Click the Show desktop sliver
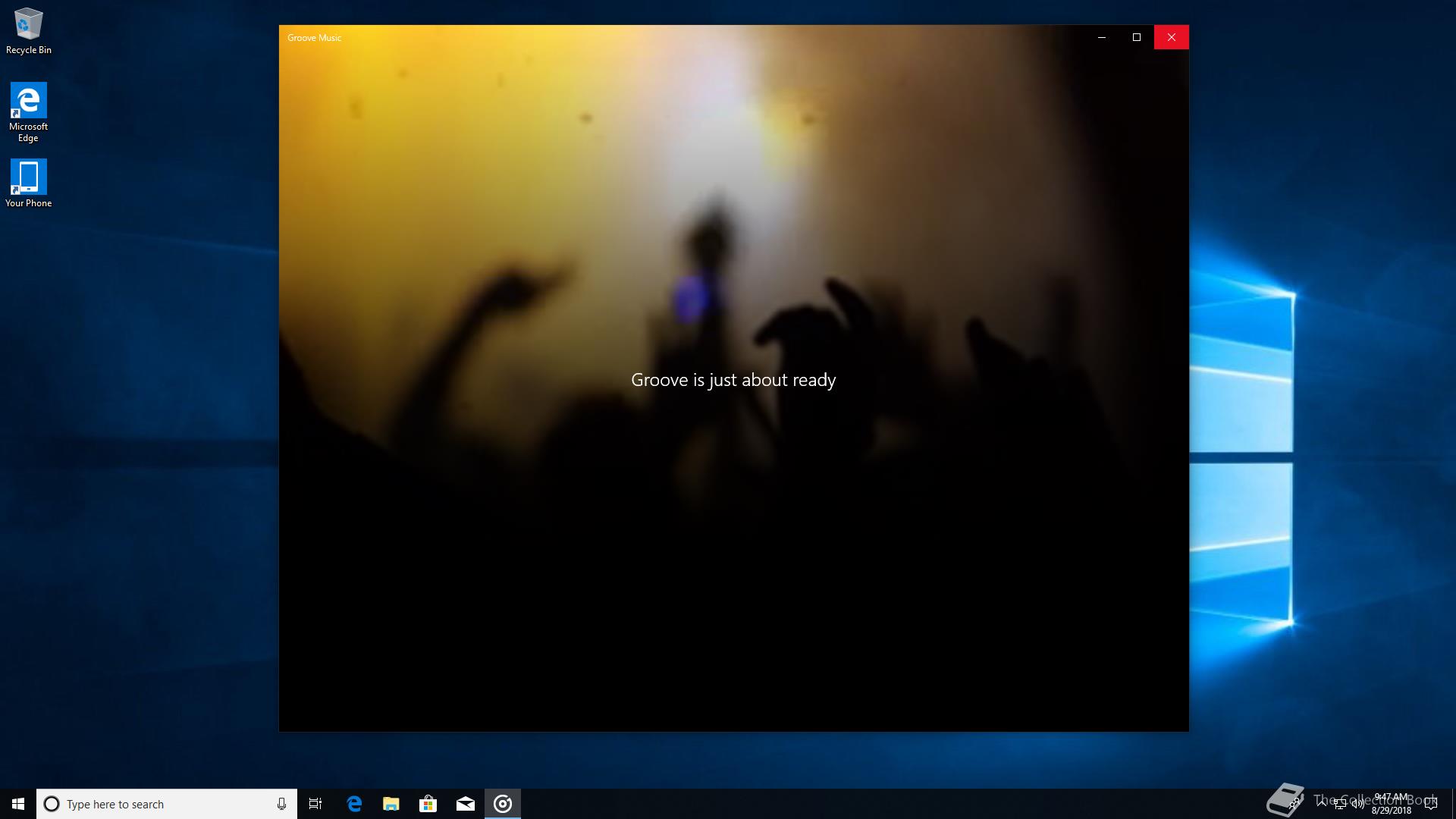 tap(1454, 804)
